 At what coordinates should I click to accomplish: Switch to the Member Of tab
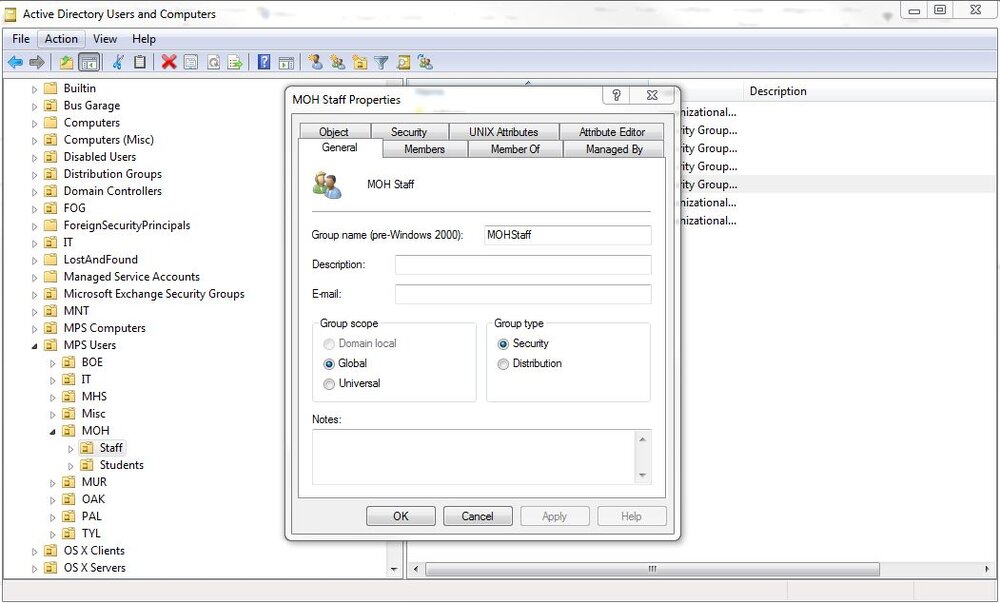[515, 149]
